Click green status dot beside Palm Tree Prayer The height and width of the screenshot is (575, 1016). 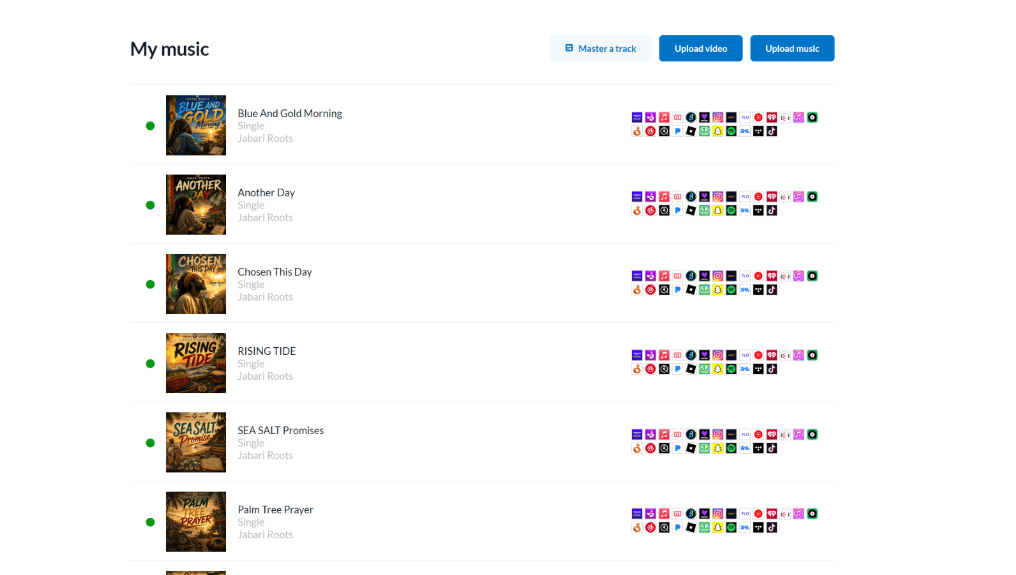(x=150, y=522)
